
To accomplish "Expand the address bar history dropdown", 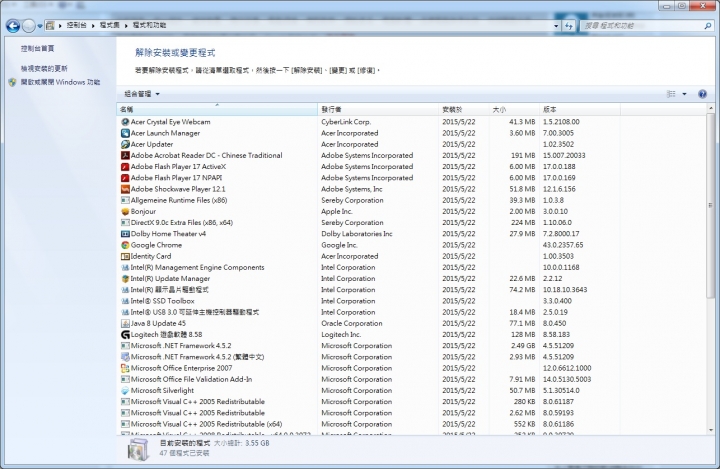I will click(556, 26).
